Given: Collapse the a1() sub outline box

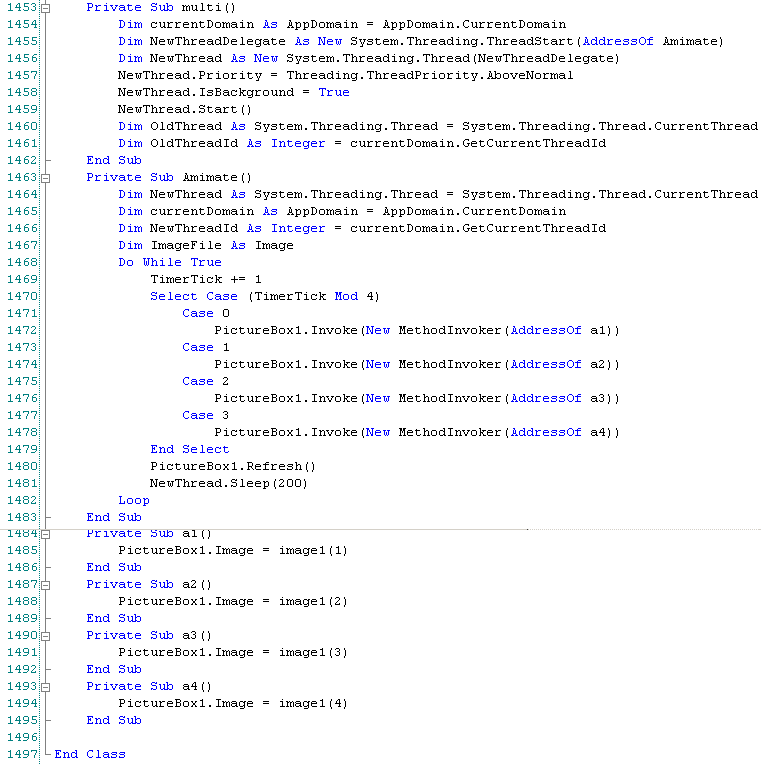Looking at the screenshot, I should click(45, 535).
